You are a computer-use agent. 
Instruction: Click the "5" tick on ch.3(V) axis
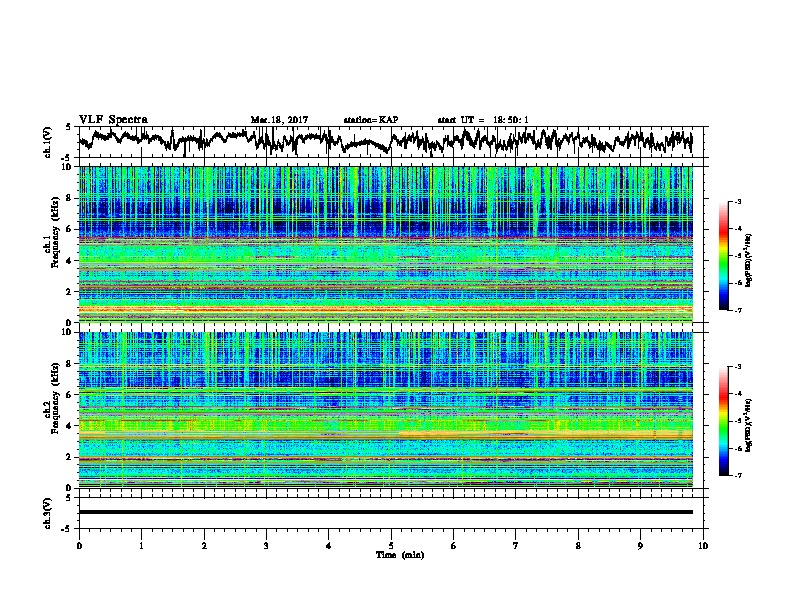pyautogui.click(x=69, y=498)
